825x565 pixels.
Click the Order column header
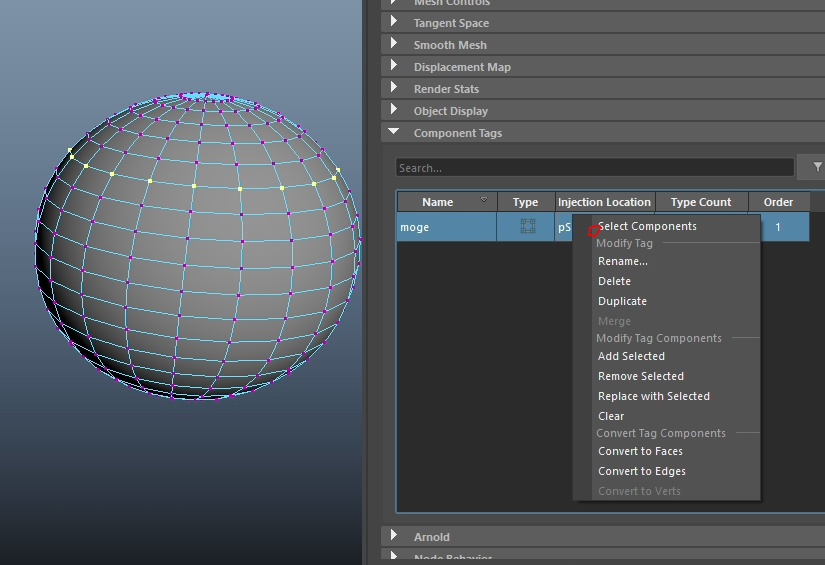point(779,202)
